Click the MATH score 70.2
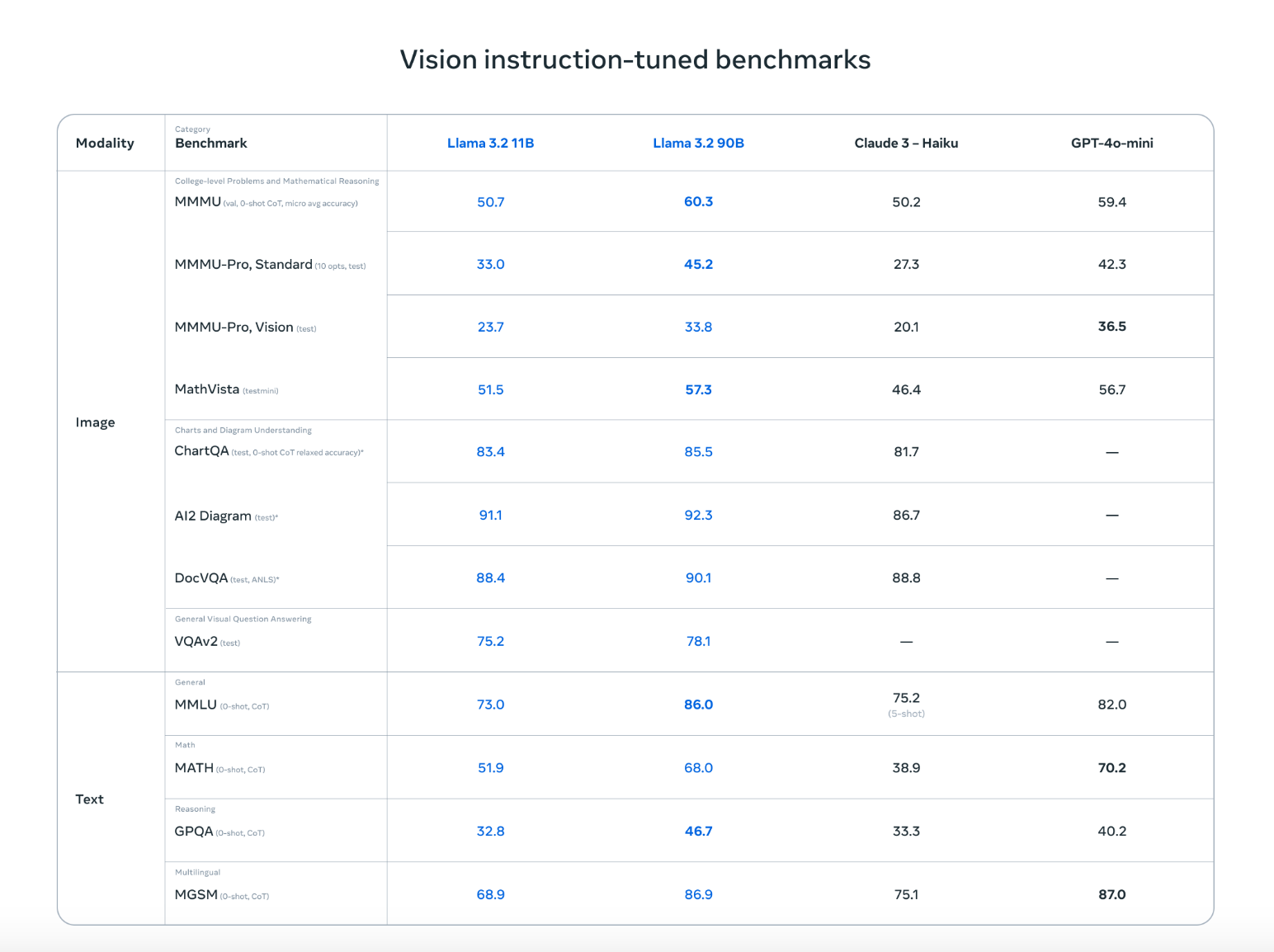The image size is (1274, 952). point(1112,768)
